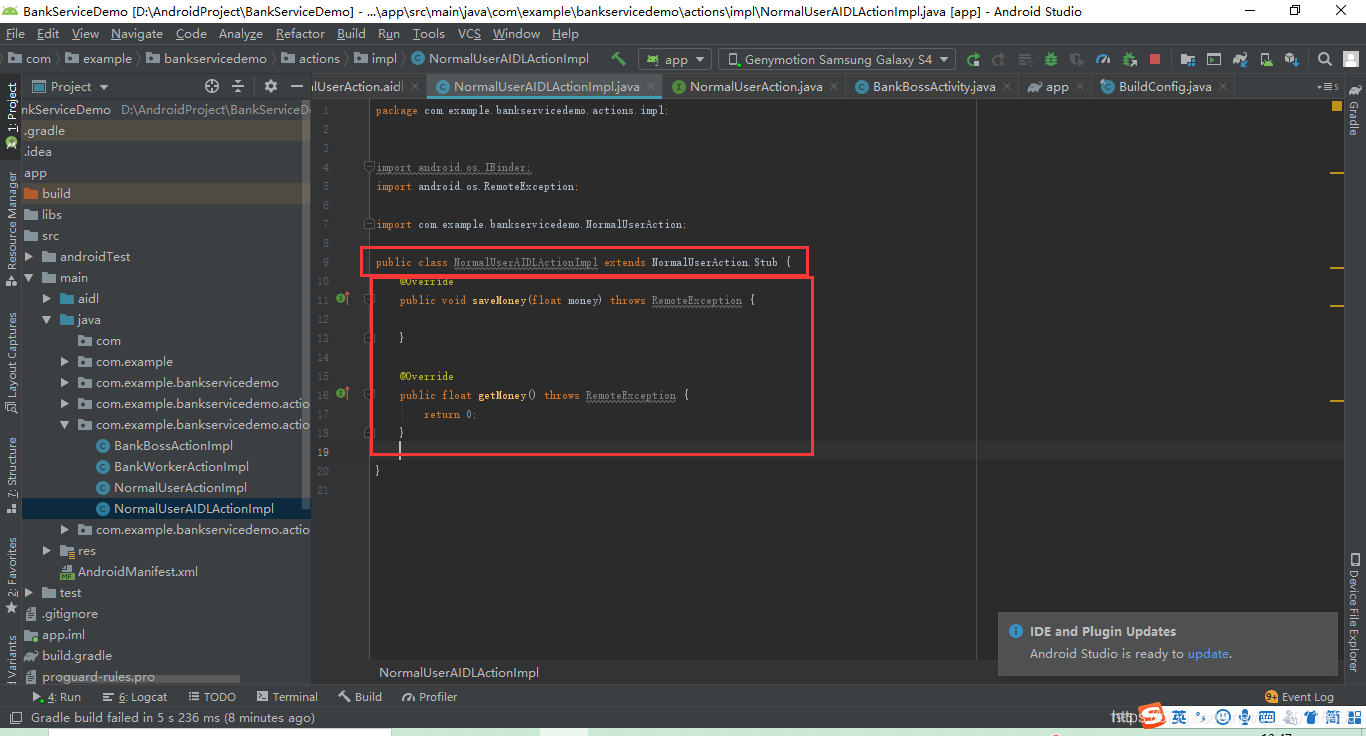Click the red Stop icon
The image size is (1366, 736).
tap(1155, 59)
